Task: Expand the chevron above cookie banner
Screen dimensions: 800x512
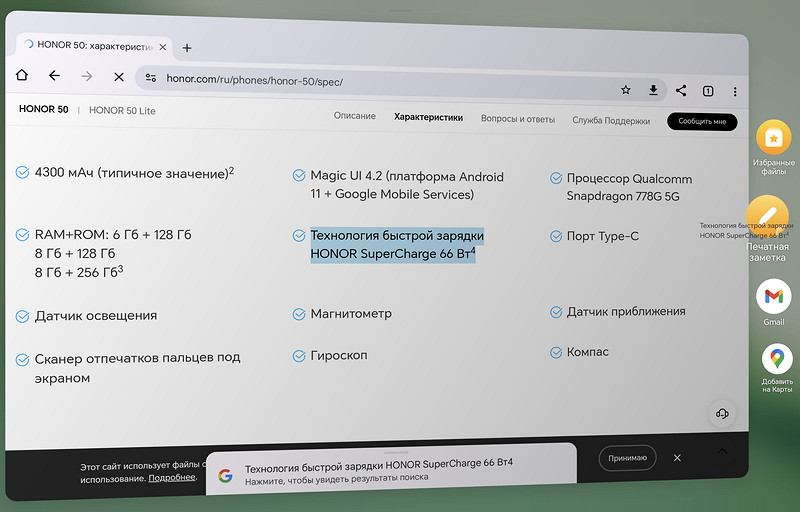Action: click(x=722, y=451)
